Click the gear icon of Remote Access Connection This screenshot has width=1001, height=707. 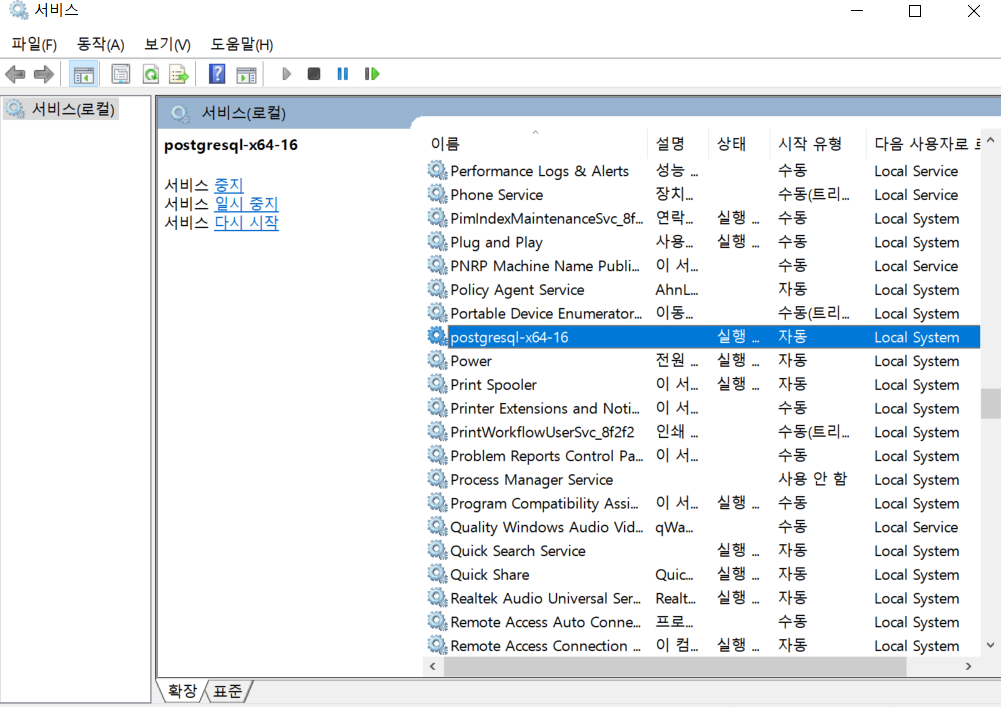(437, 645)
